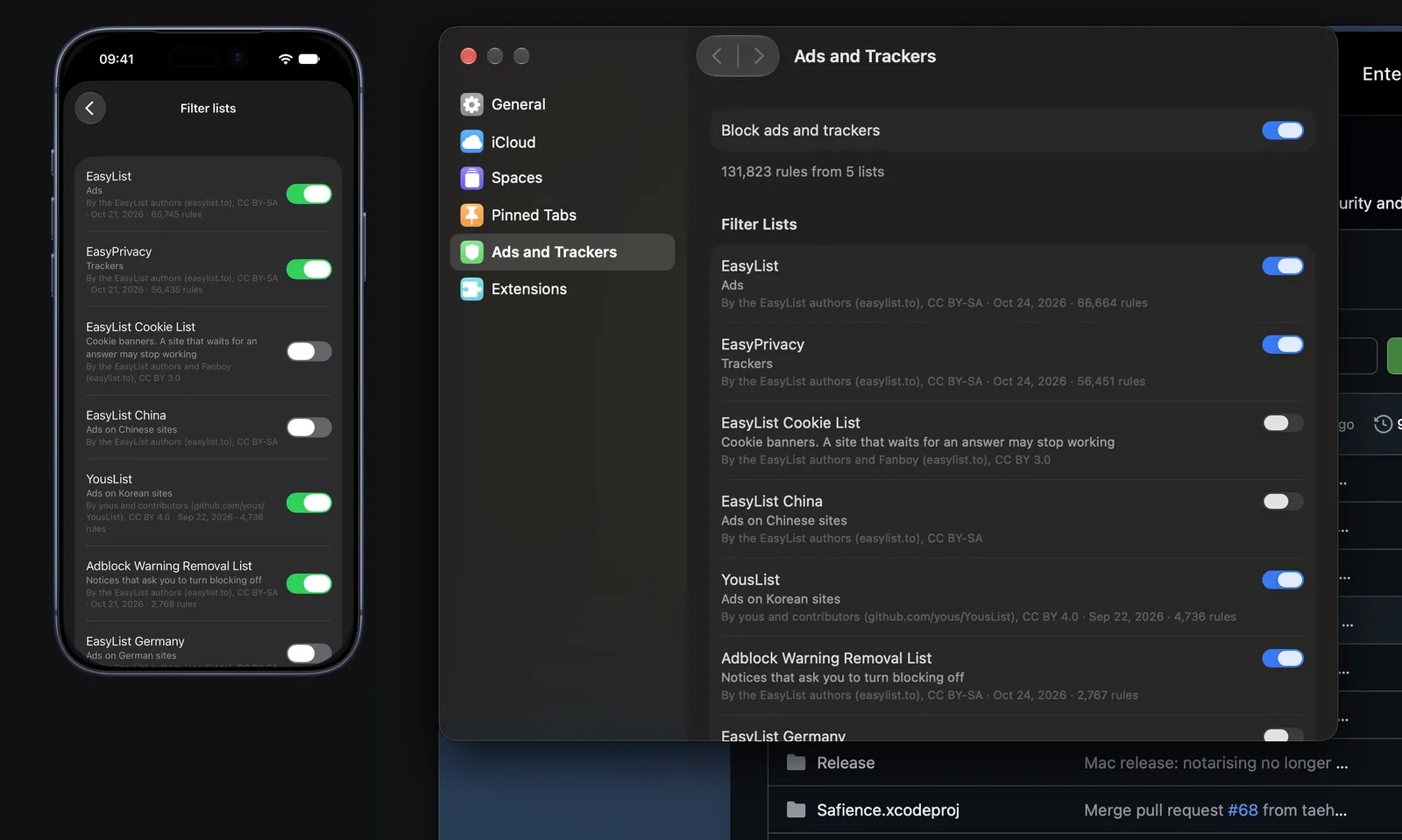1402x840 pixels.
Task: Click 'Ads and Trackers' window title
Action: (x=865, y=56)
